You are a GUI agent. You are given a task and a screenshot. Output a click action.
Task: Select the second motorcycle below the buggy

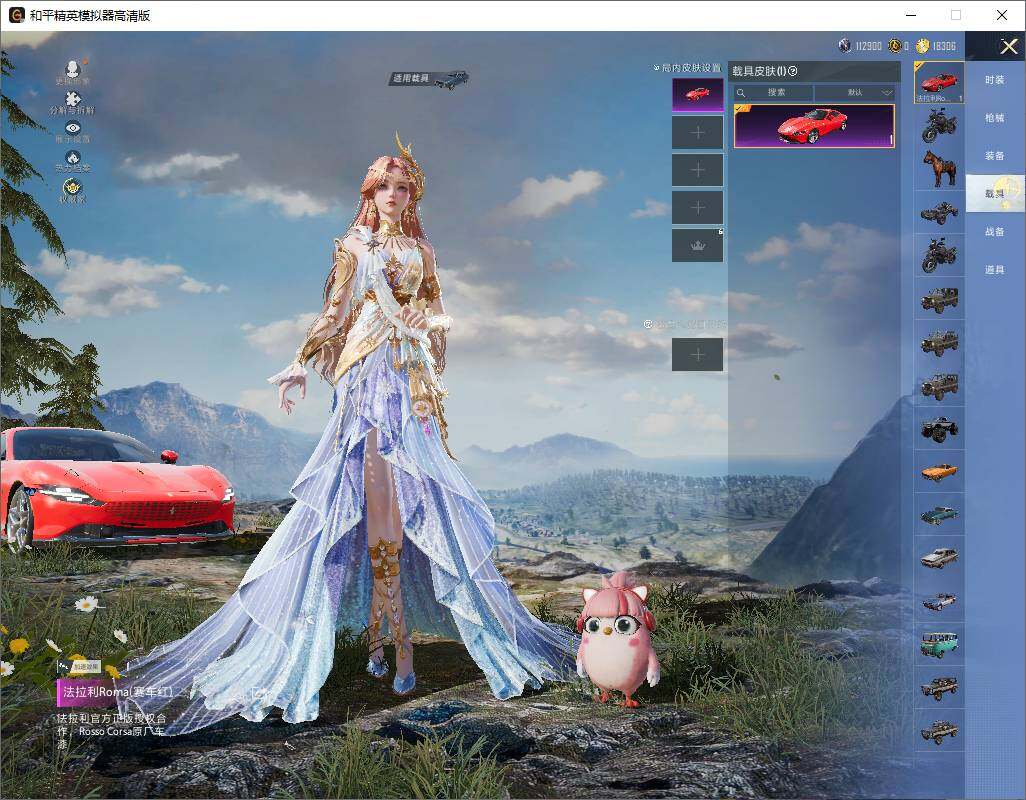939,254
